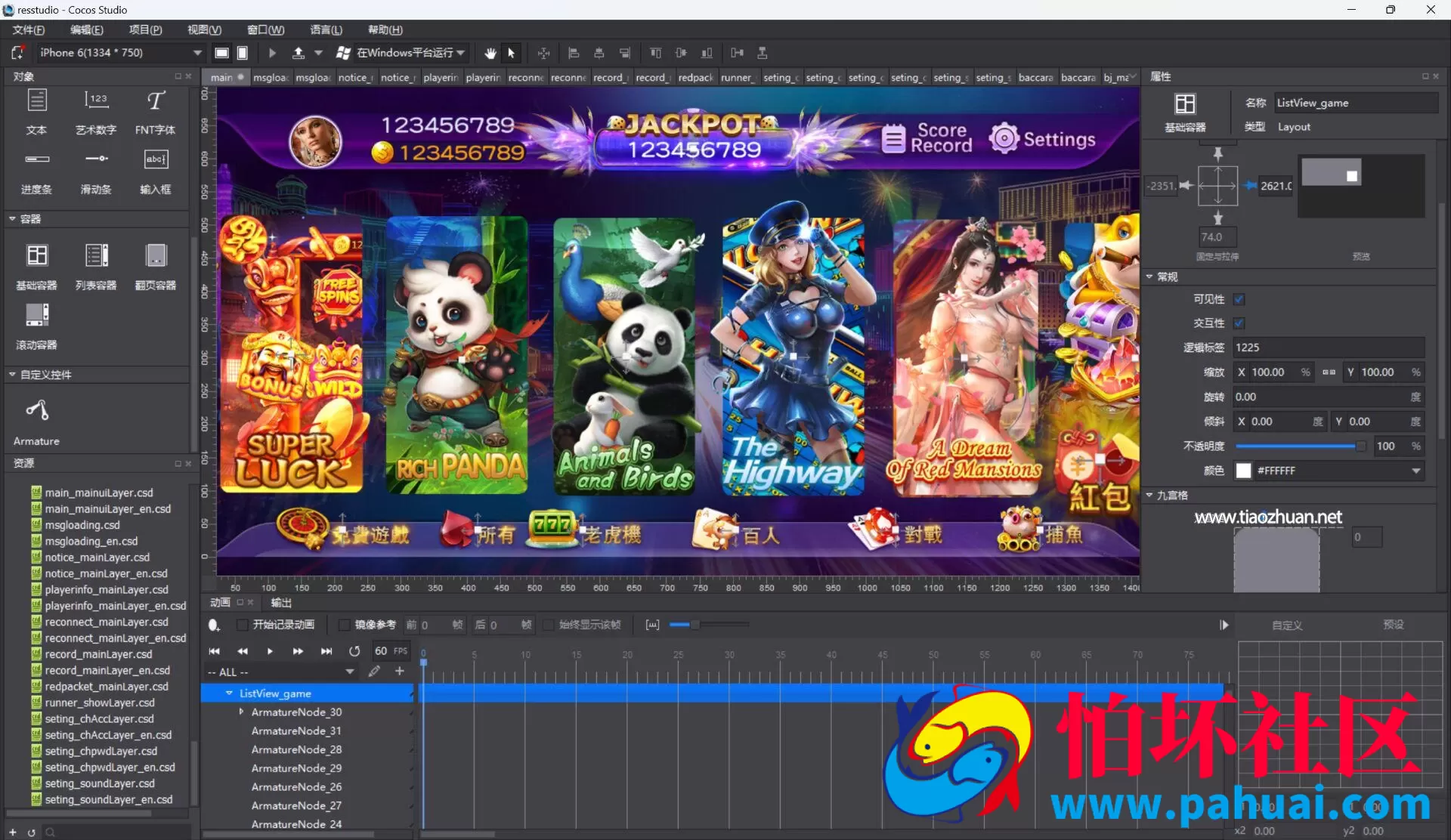Open the 文件(F) menu
1451x840 pixels.
[29, 29]
